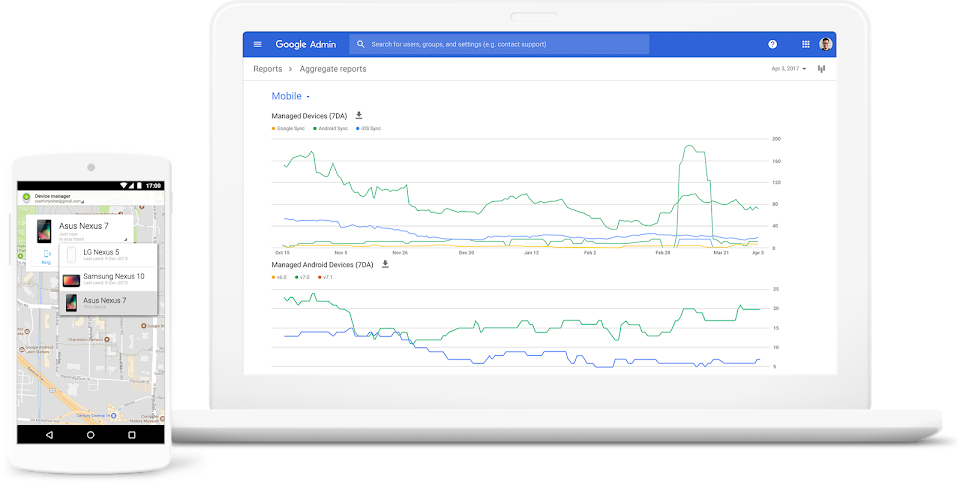Download the Managed Devices (7DA) chart
960x500 pixels.
point(359,116)
